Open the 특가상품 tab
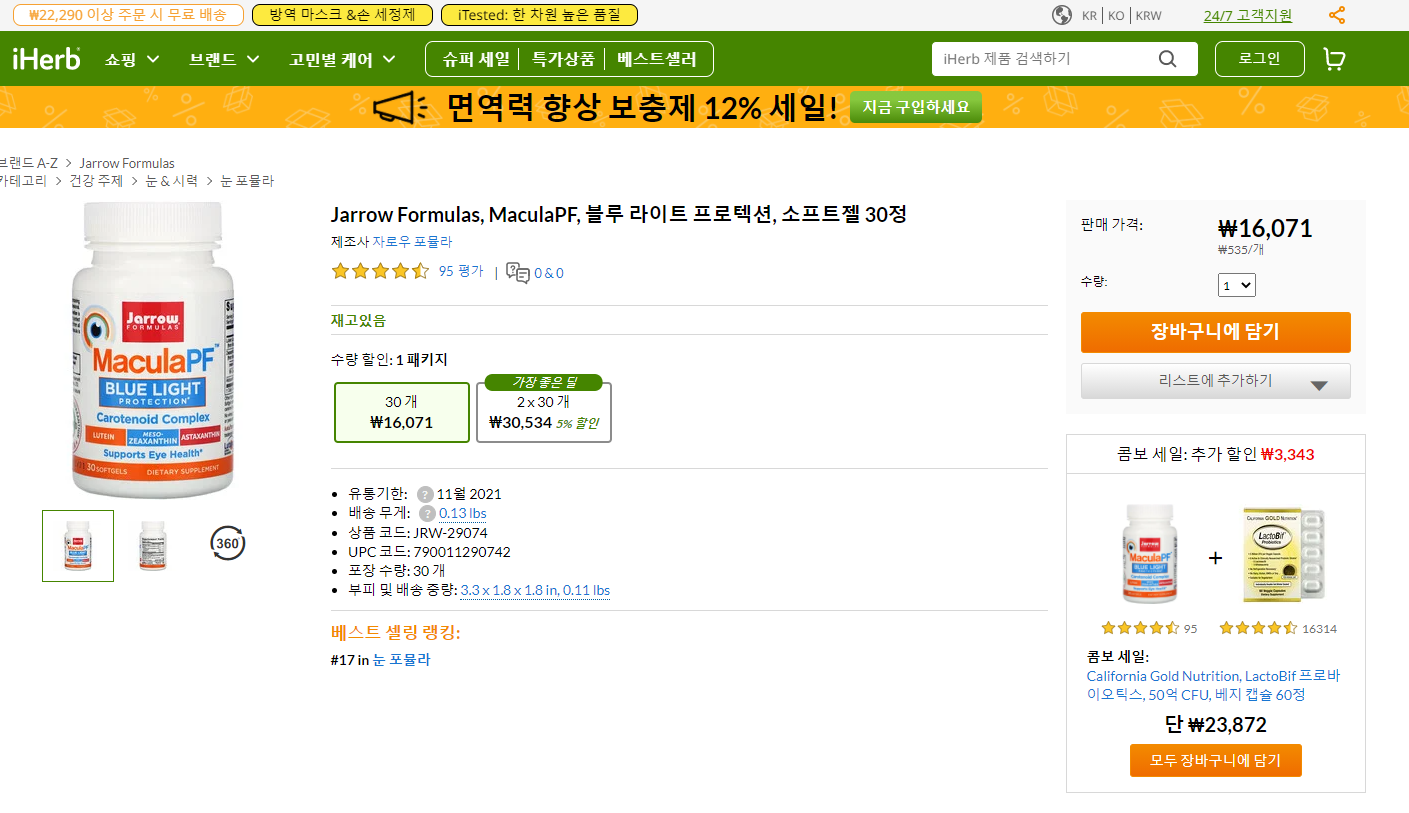This screenshot has width=1409, height=813. [x=563, y=59]
